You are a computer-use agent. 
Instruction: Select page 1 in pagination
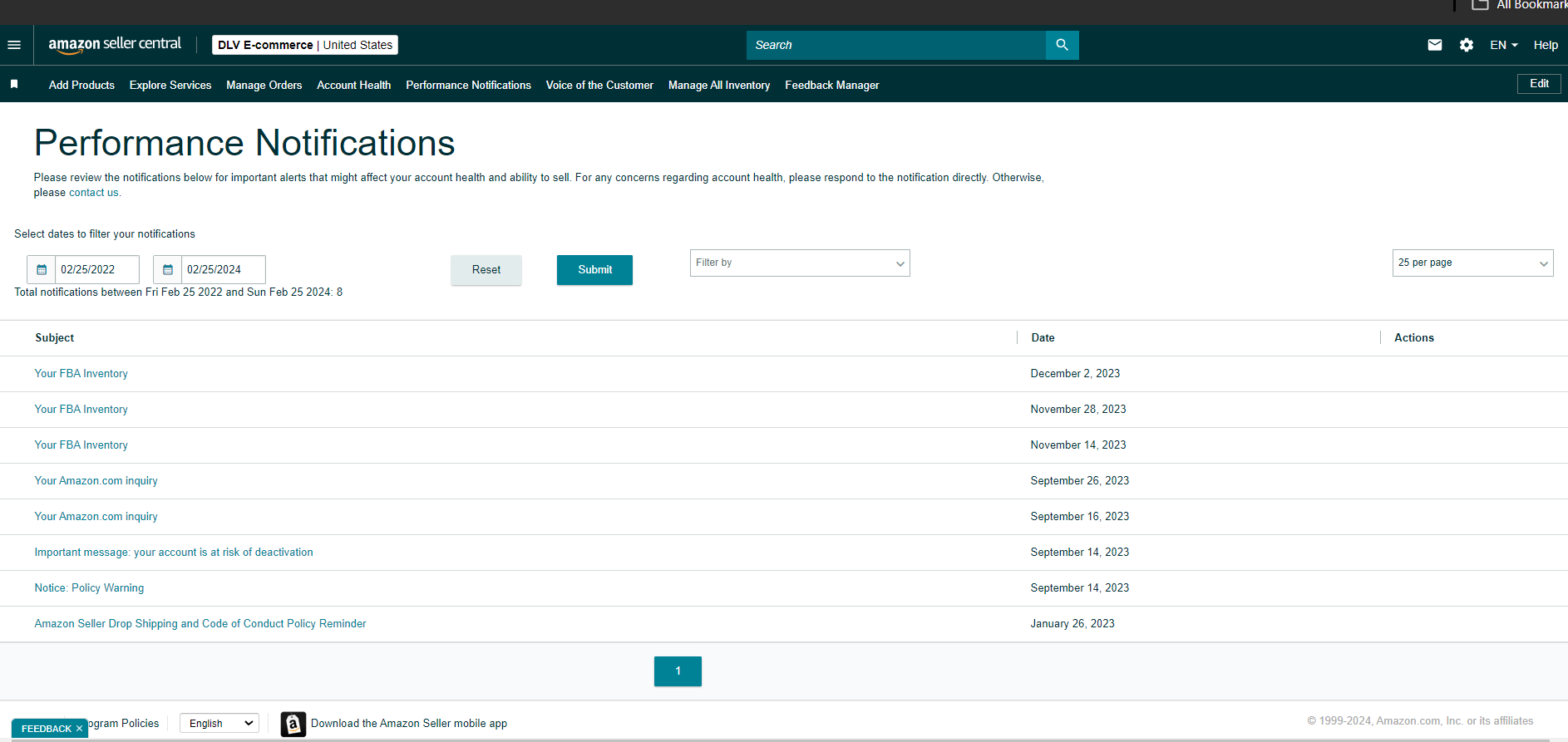click(678, 671)
